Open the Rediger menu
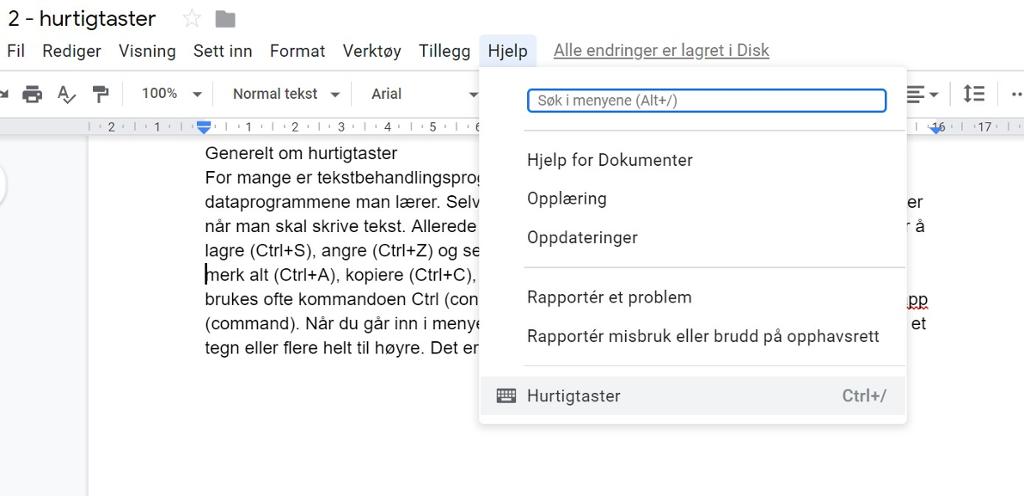The image size is (1024, 496). pos(72,51)
